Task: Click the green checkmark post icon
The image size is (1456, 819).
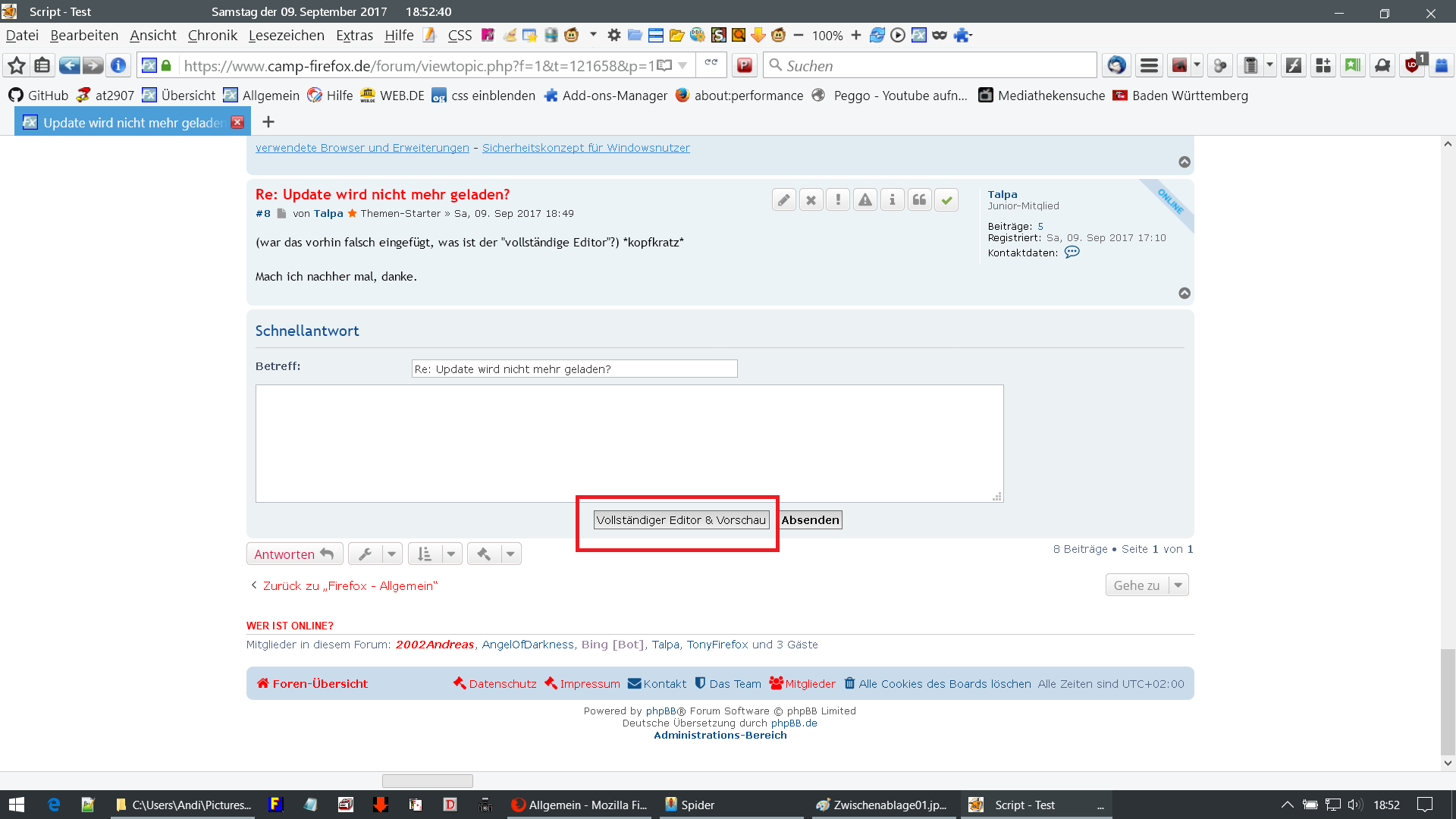Action: click(946, 200)
